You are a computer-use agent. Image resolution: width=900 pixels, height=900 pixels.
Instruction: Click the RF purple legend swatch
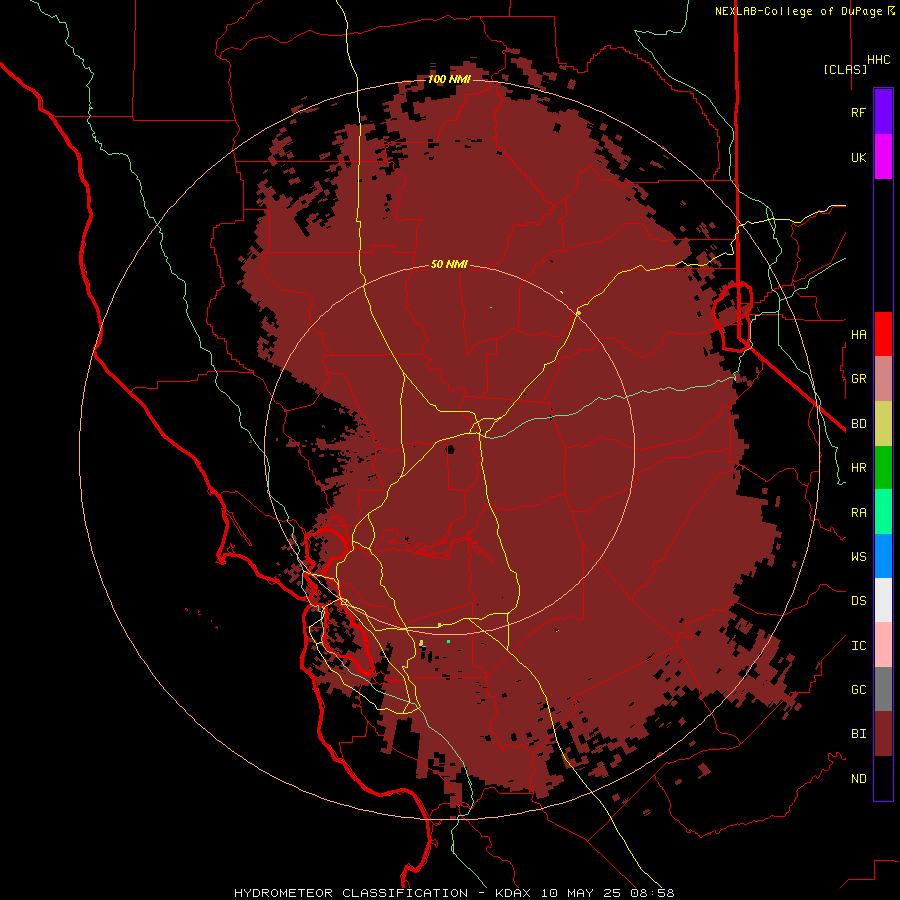pos(883,112)
